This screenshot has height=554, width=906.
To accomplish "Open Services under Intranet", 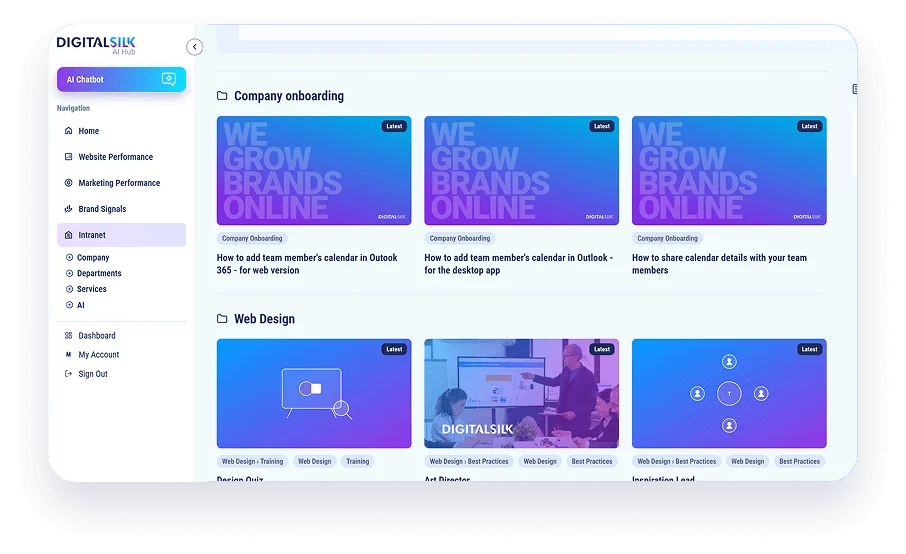I will click(x=92, y=289).
